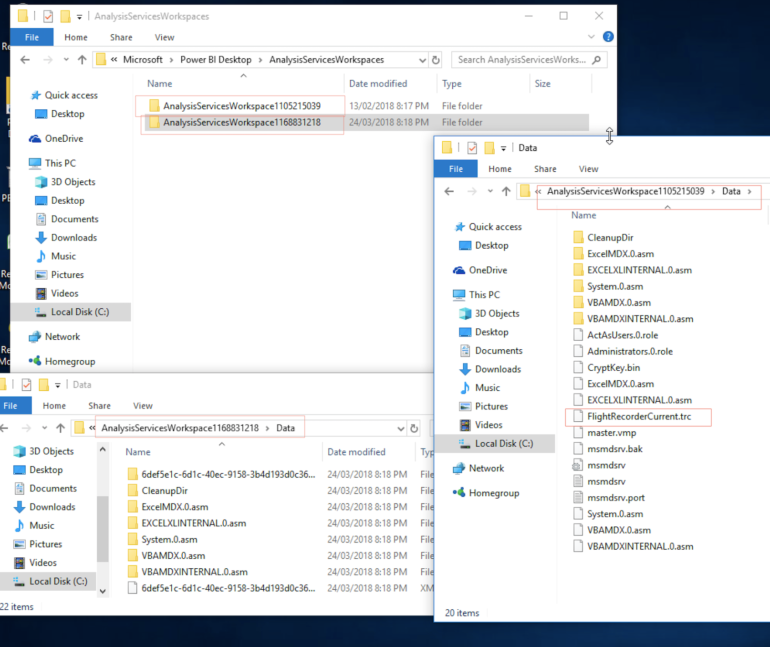Screen dimensions: 770x647
Task: Click the search magnifier in AnalysisServicesWorkspaces window
Action: point(597,60)
